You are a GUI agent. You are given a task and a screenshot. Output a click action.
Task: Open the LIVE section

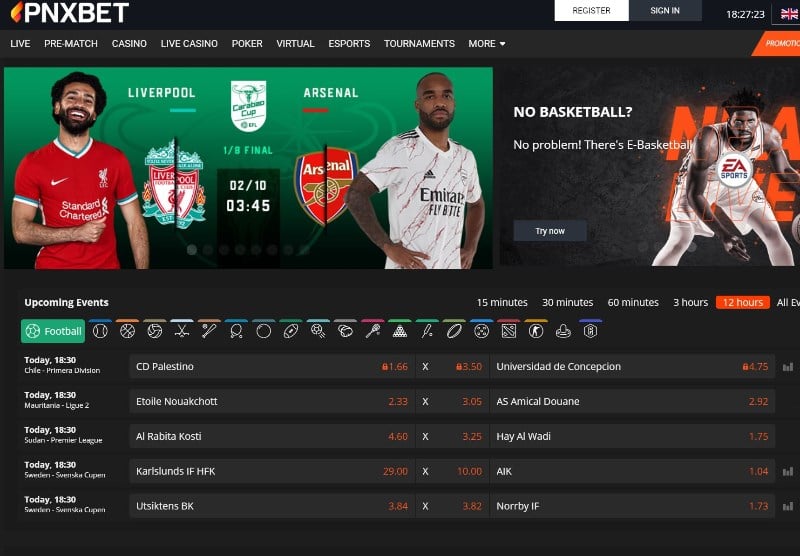(x=20, y=44)
